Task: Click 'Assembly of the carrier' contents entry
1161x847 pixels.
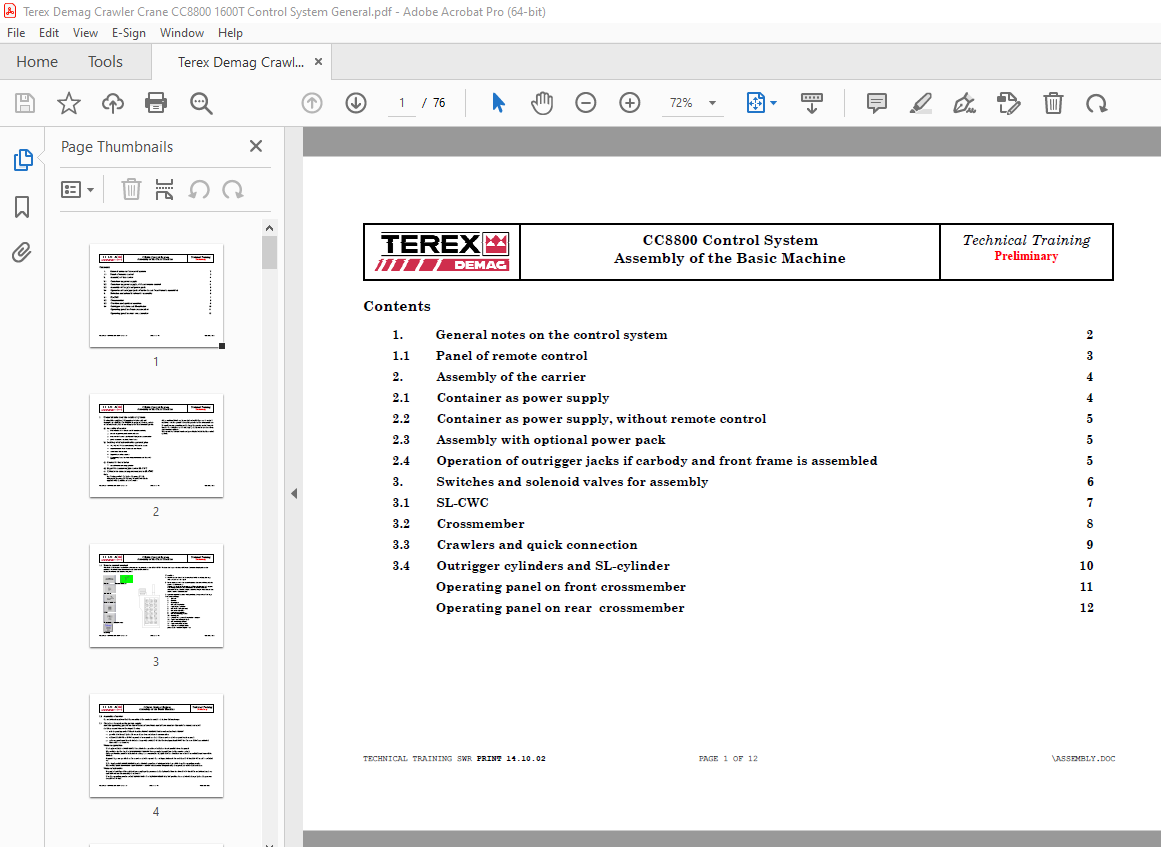Action: pos(511,377)
